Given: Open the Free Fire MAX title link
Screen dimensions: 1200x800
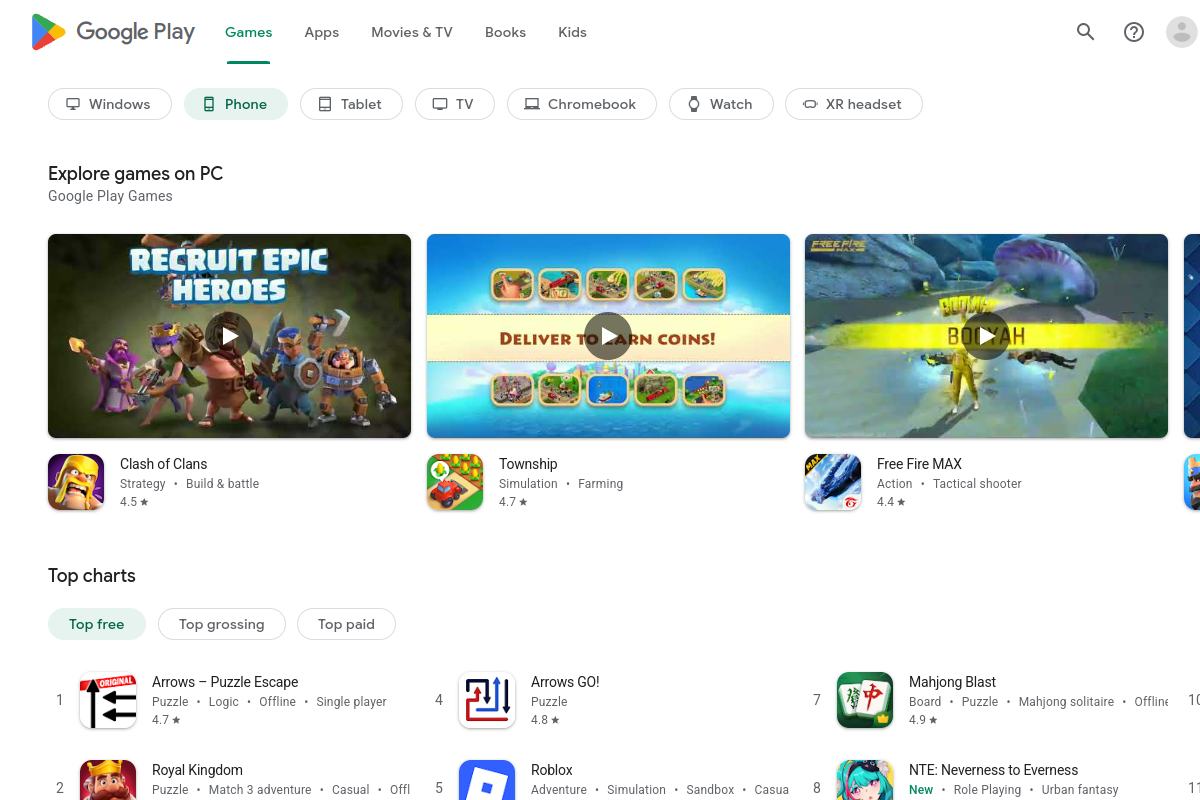Looking at the screenshot, I should [x=919, y=464].
